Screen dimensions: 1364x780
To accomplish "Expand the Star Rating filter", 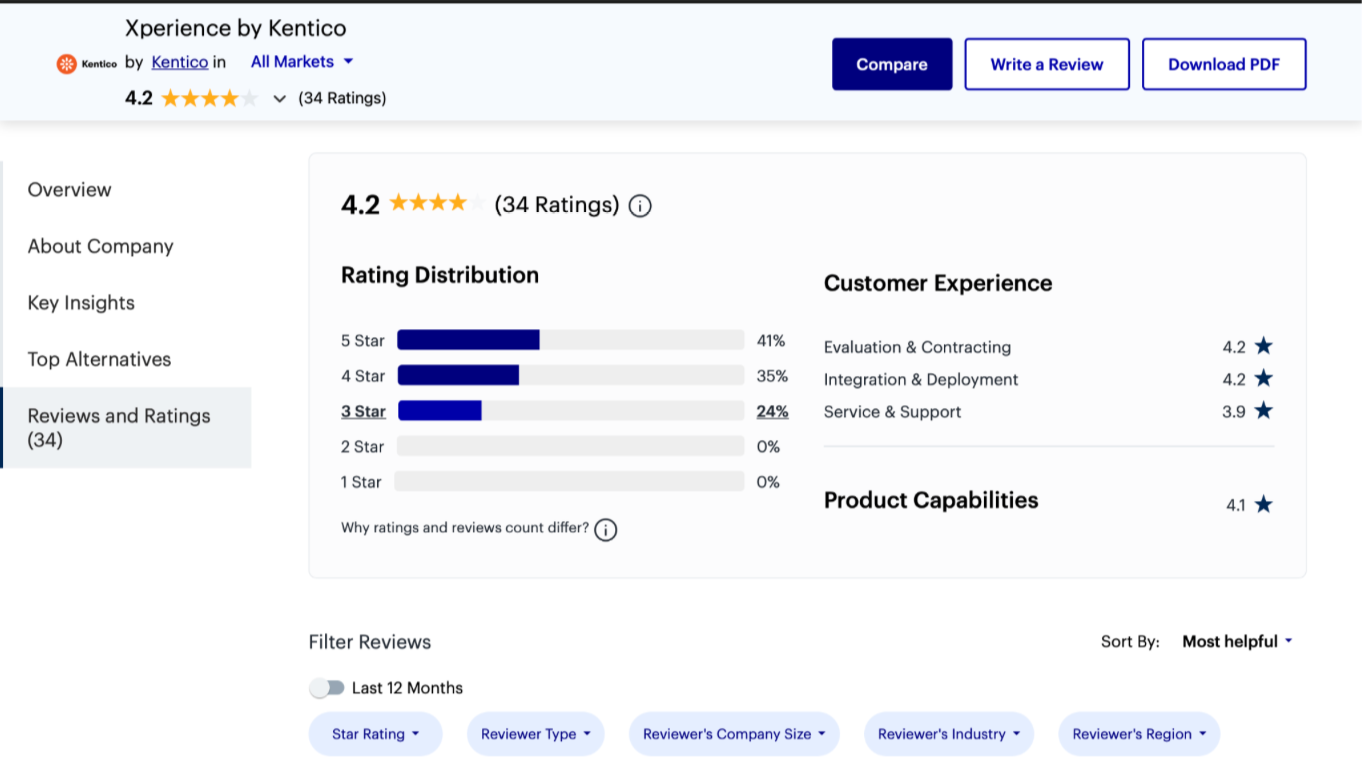I will pyautogui.click(x=375, y=734).
